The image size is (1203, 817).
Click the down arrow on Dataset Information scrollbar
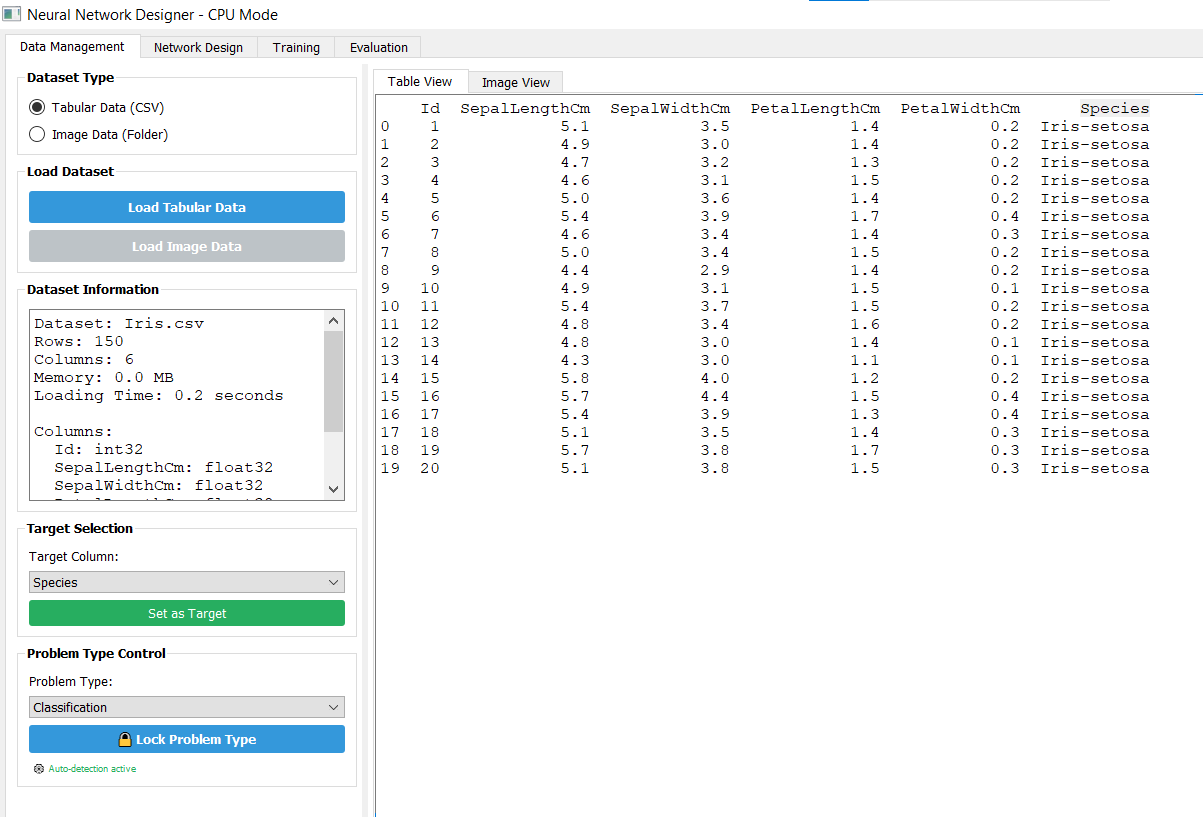pyautogui.click(x=333, y=490)
